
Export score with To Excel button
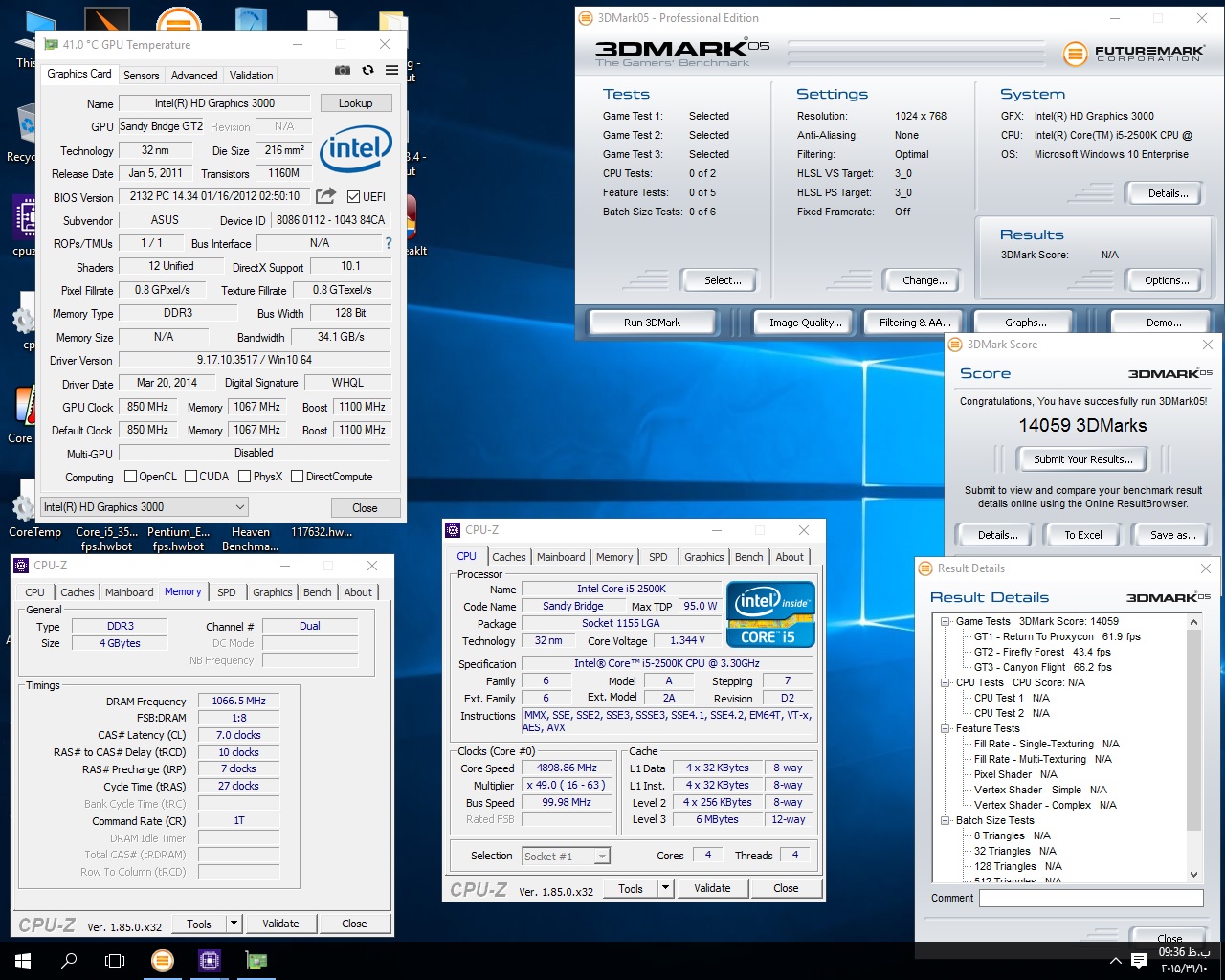click(x=1083, y=535)
